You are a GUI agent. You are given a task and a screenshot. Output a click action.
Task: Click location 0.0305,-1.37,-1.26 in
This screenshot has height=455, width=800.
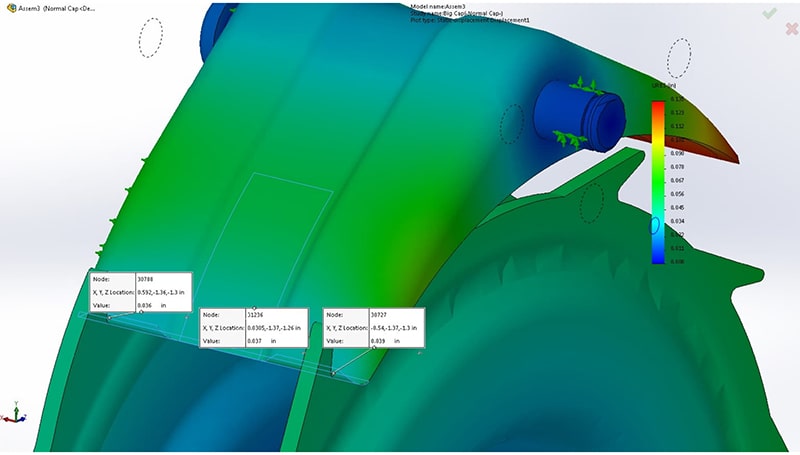click(274, 327)
